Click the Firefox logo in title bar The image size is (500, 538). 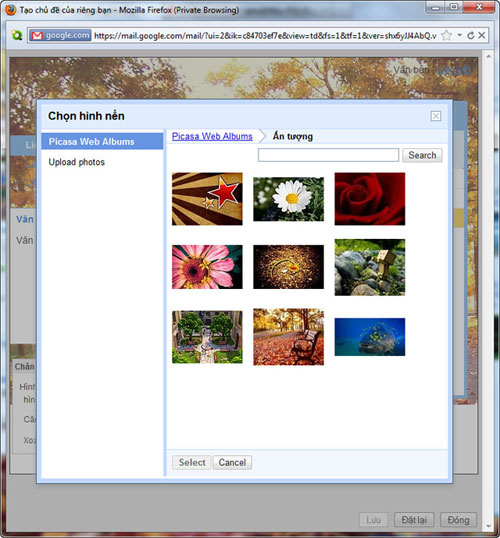click(11, 10)
